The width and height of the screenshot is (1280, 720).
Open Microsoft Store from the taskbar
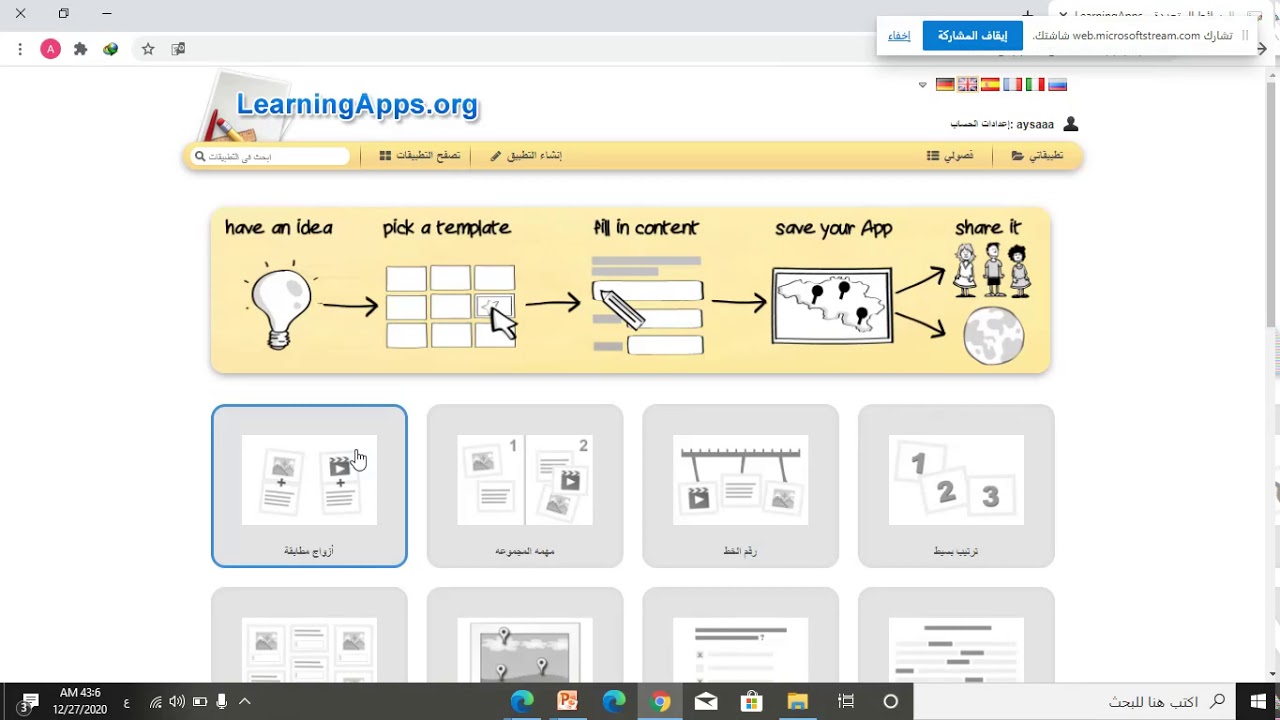752,701
